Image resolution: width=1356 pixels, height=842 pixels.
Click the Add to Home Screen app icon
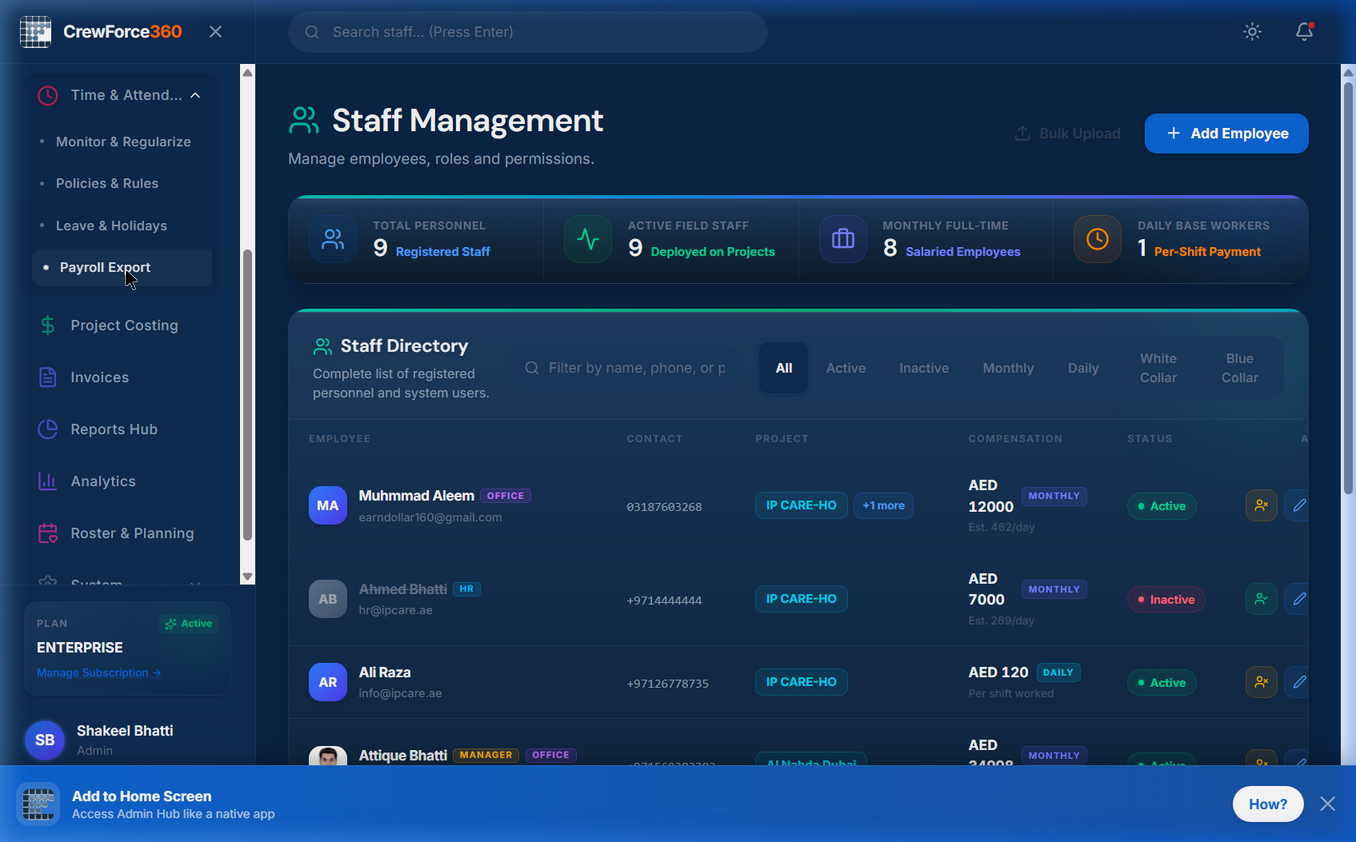point(39,804)
